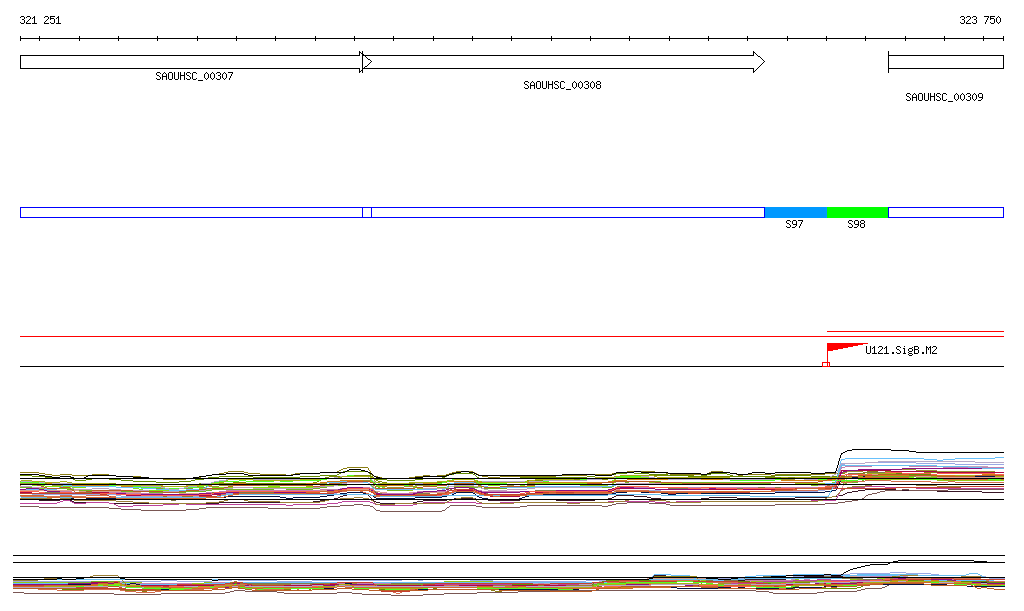Select the green S98 segment

coord(857,212)
